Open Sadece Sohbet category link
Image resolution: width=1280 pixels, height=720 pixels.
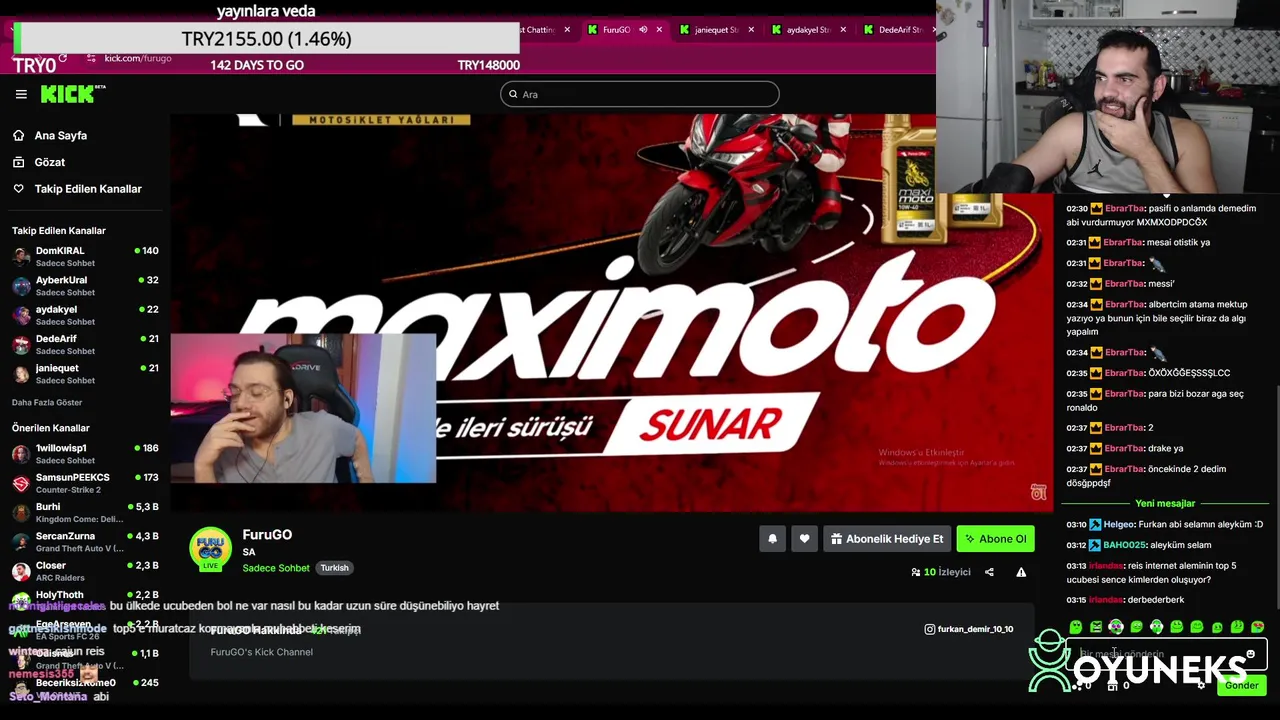(276, 568)
